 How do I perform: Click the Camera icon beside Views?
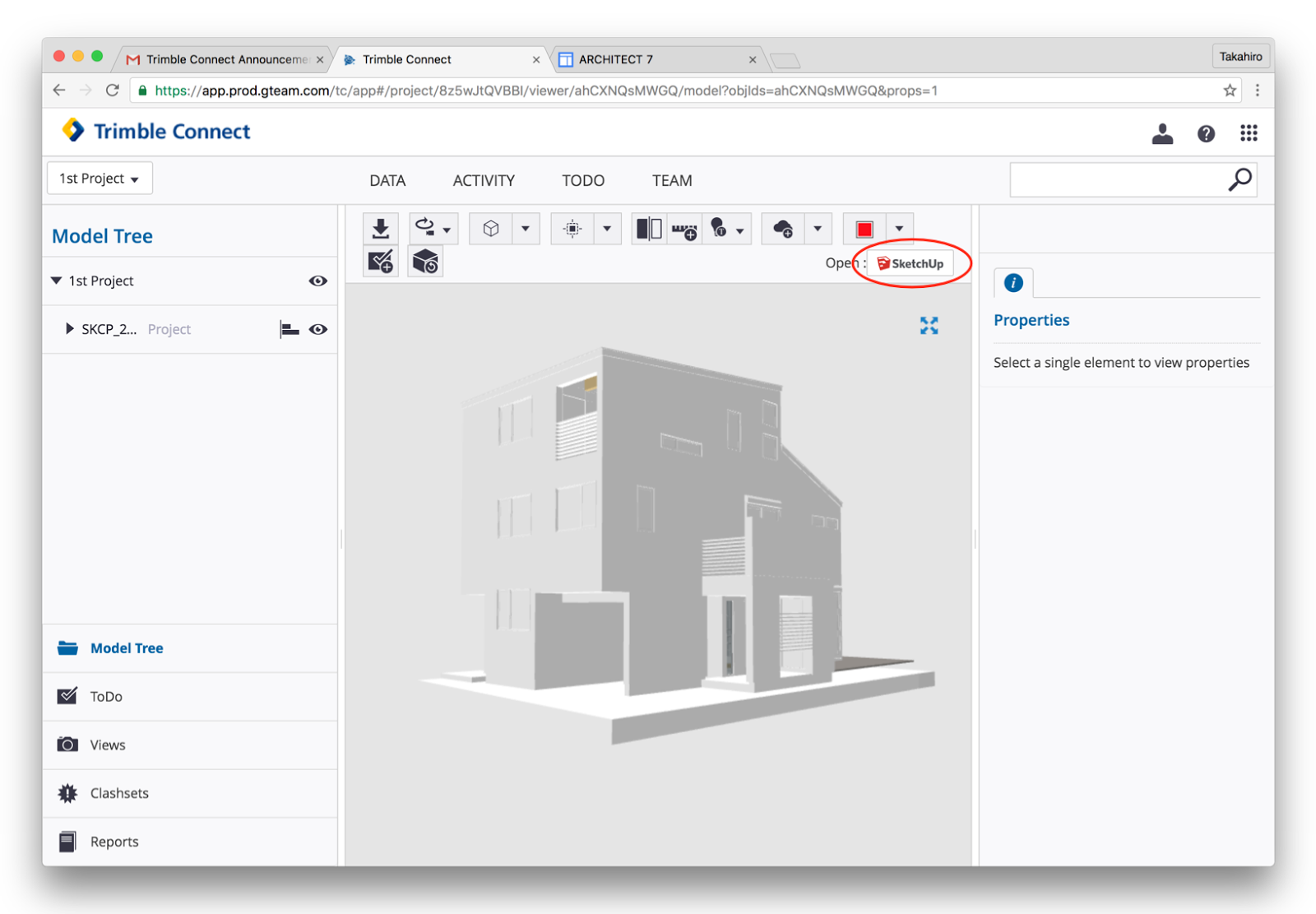tap(67, 745)
